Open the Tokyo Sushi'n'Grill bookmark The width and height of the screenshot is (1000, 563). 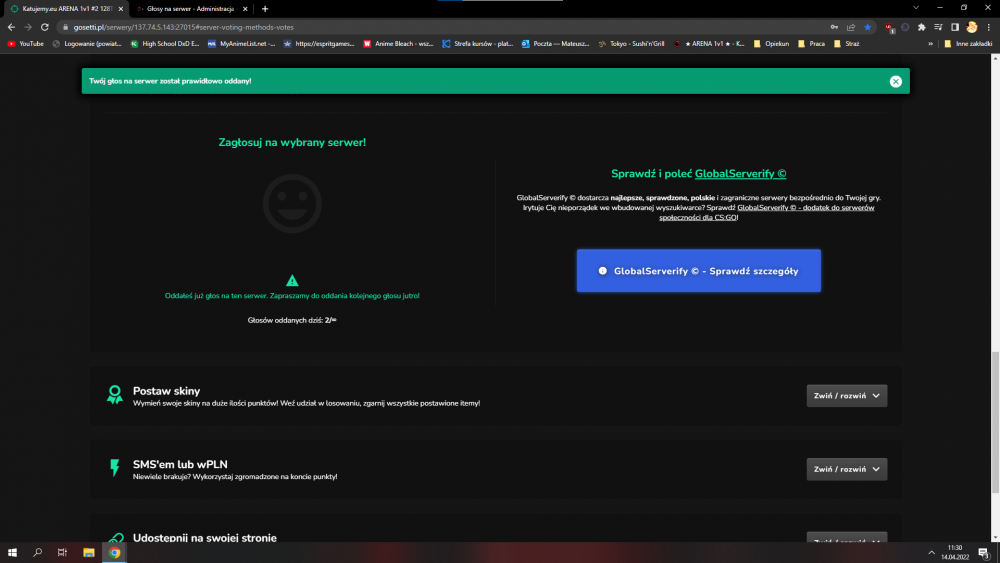[631, 44]
